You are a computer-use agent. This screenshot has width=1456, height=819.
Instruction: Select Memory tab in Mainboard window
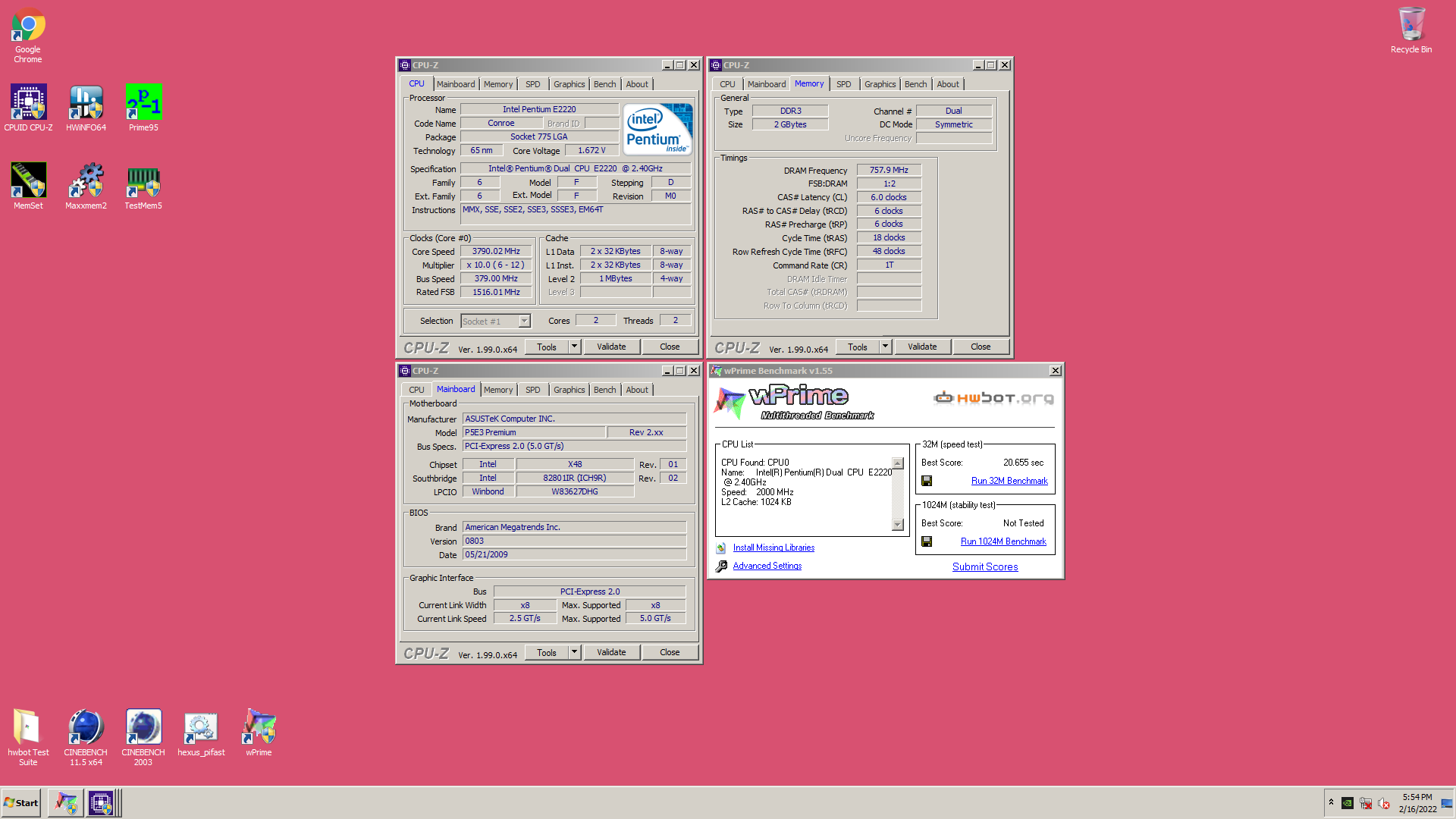[x=498, y=390]
